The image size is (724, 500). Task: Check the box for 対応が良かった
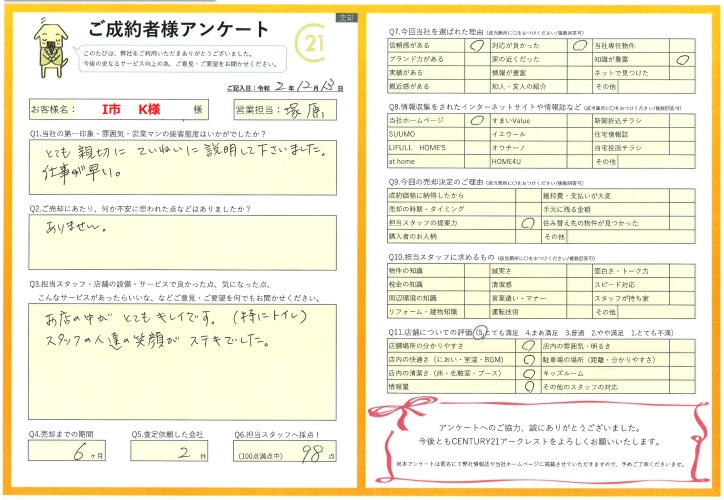coord(579,44)
